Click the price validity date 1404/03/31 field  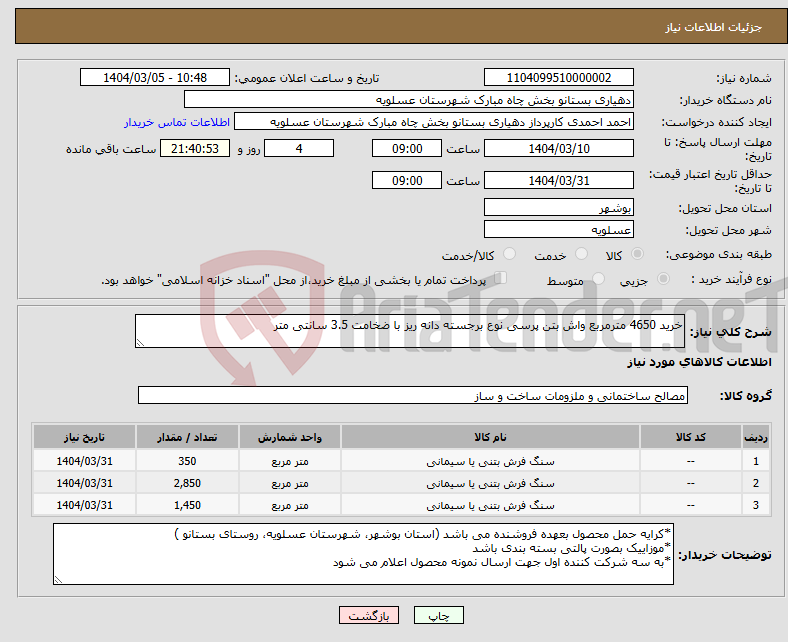coord(558,180)
